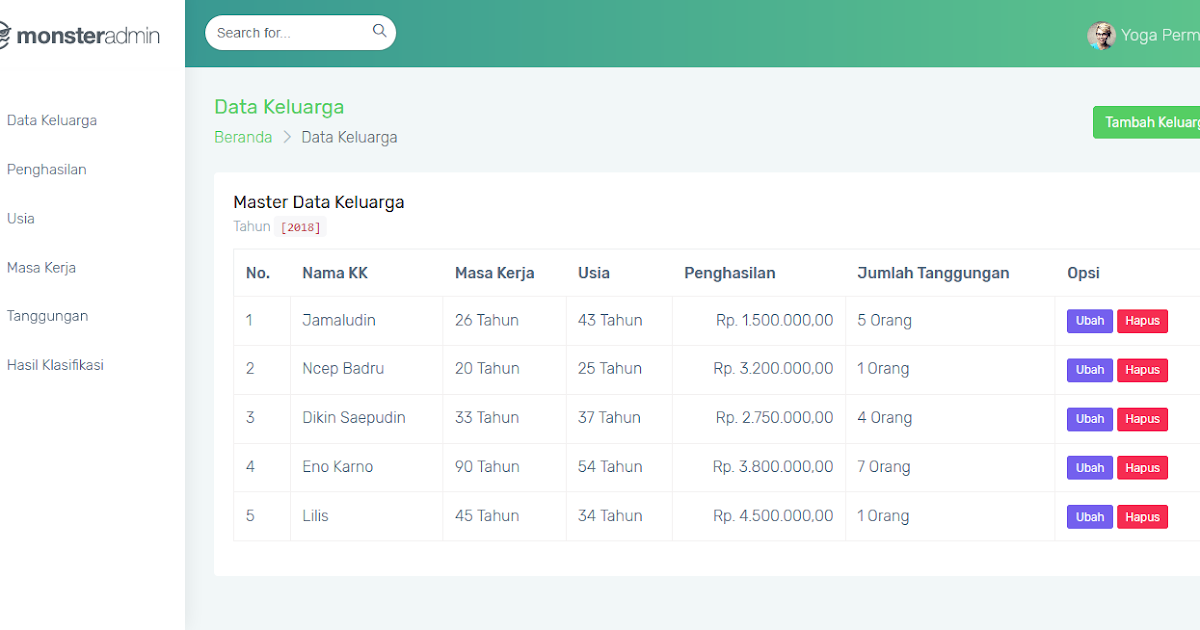Click the search magnifier icon

379,31
